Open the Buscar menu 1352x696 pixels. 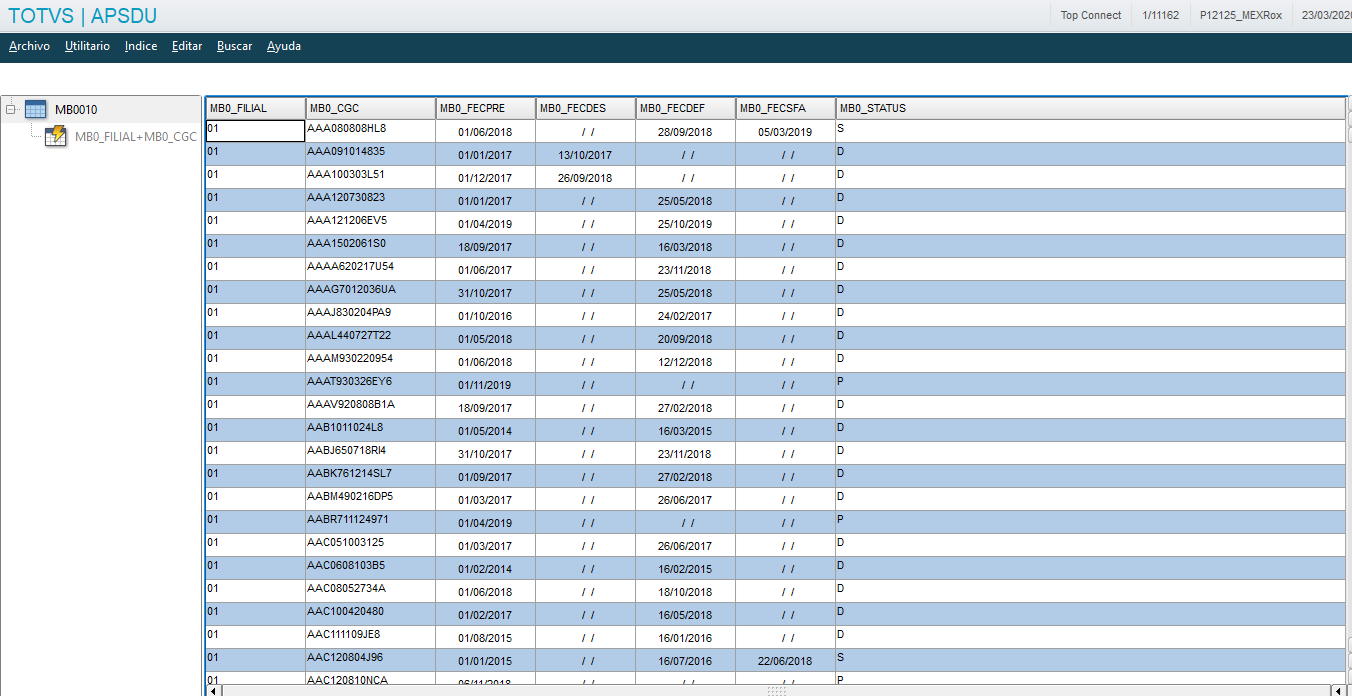pos(234,46)
